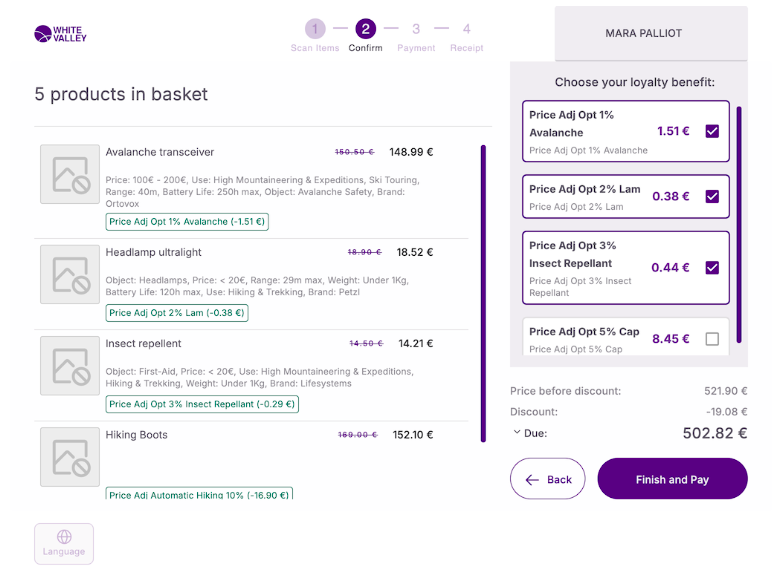Enable Price Adj Opt 5% Cap checkbox
Screen dimensions: 774x581
click(712, 339)
